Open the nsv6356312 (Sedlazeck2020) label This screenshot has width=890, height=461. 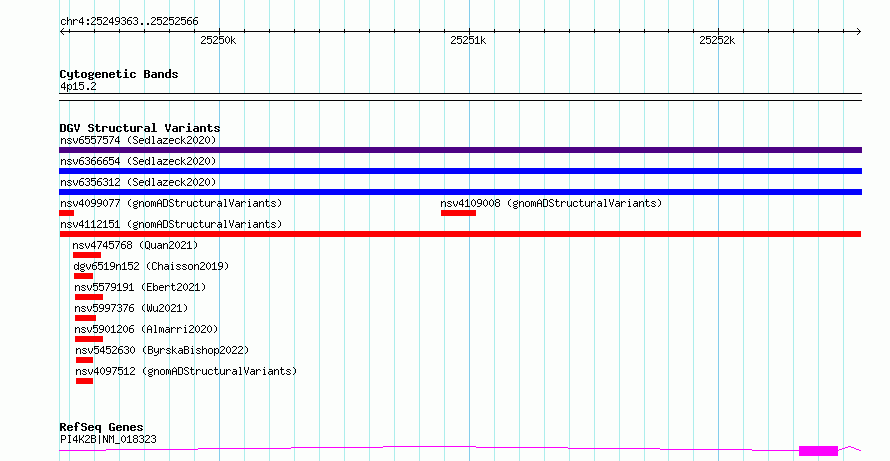(138, 182)
